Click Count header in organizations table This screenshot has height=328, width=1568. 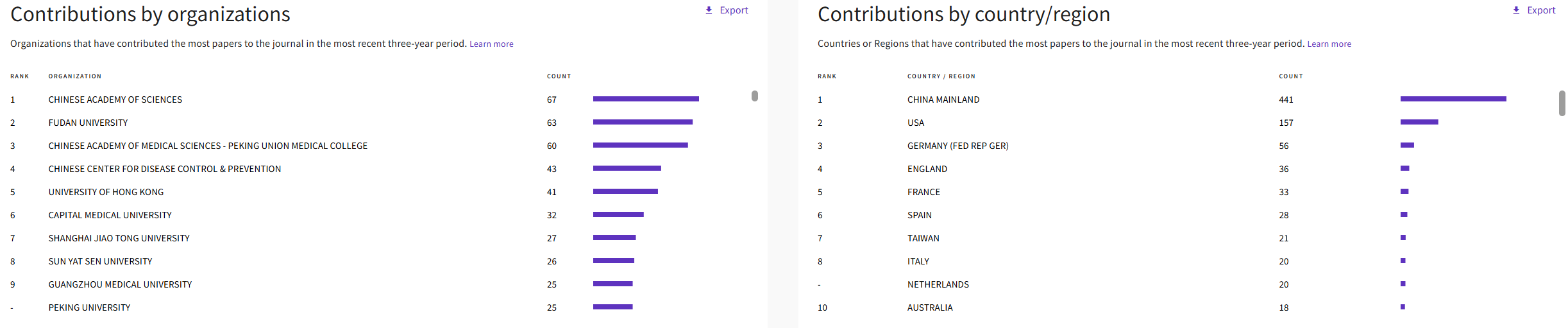[x=559, y=76]
